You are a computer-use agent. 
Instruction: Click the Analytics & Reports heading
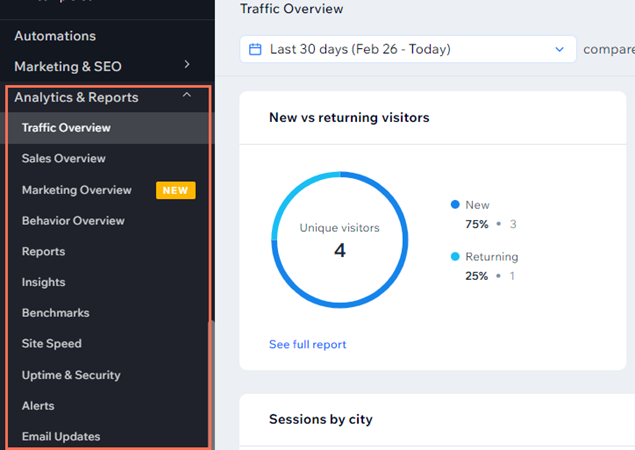(x=76, y=97)
